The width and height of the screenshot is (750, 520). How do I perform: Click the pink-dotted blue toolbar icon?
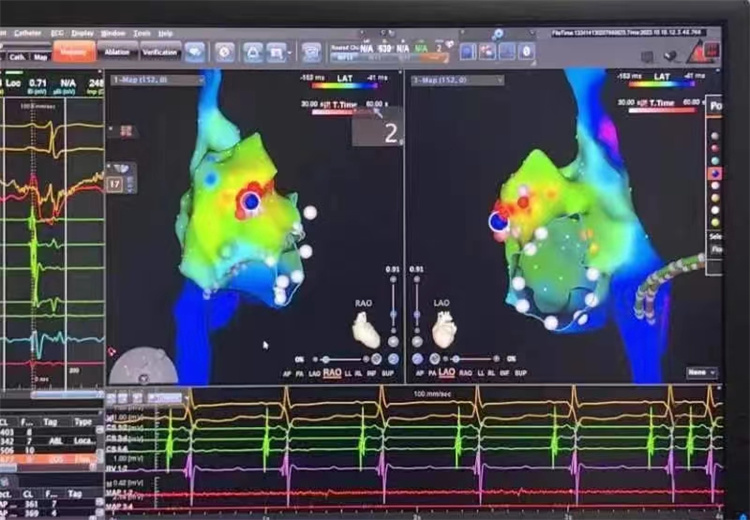pos(487,51)
